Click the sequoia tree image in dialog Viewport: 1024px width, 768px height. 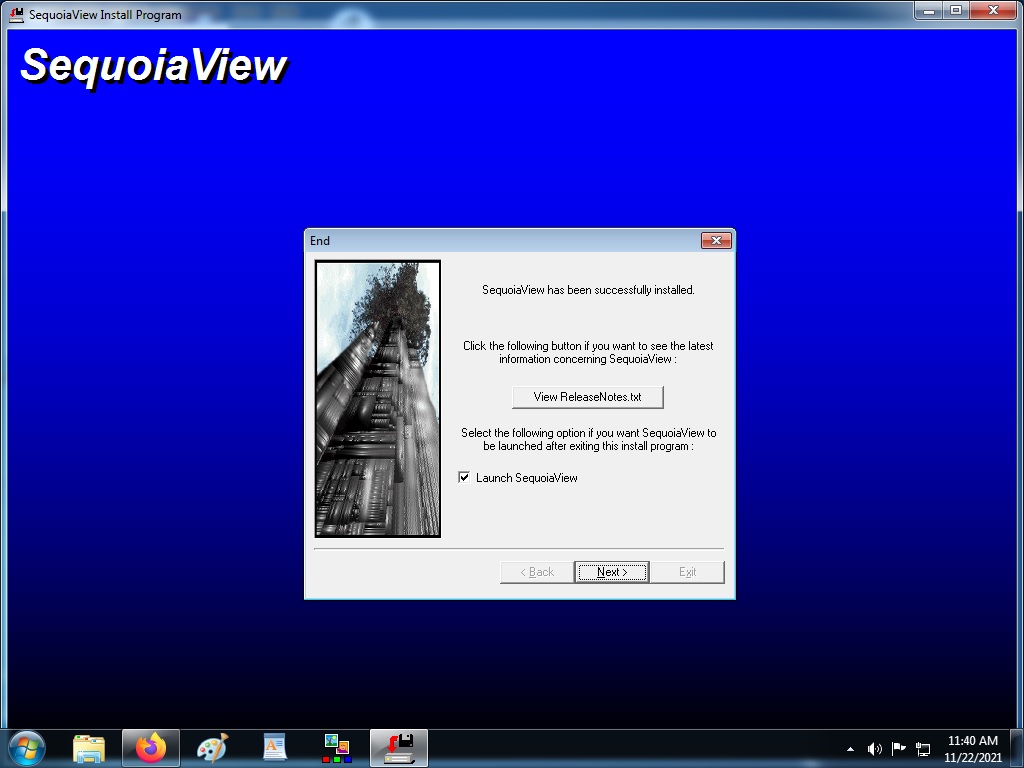pyautogui.click(x=377, y=398)
